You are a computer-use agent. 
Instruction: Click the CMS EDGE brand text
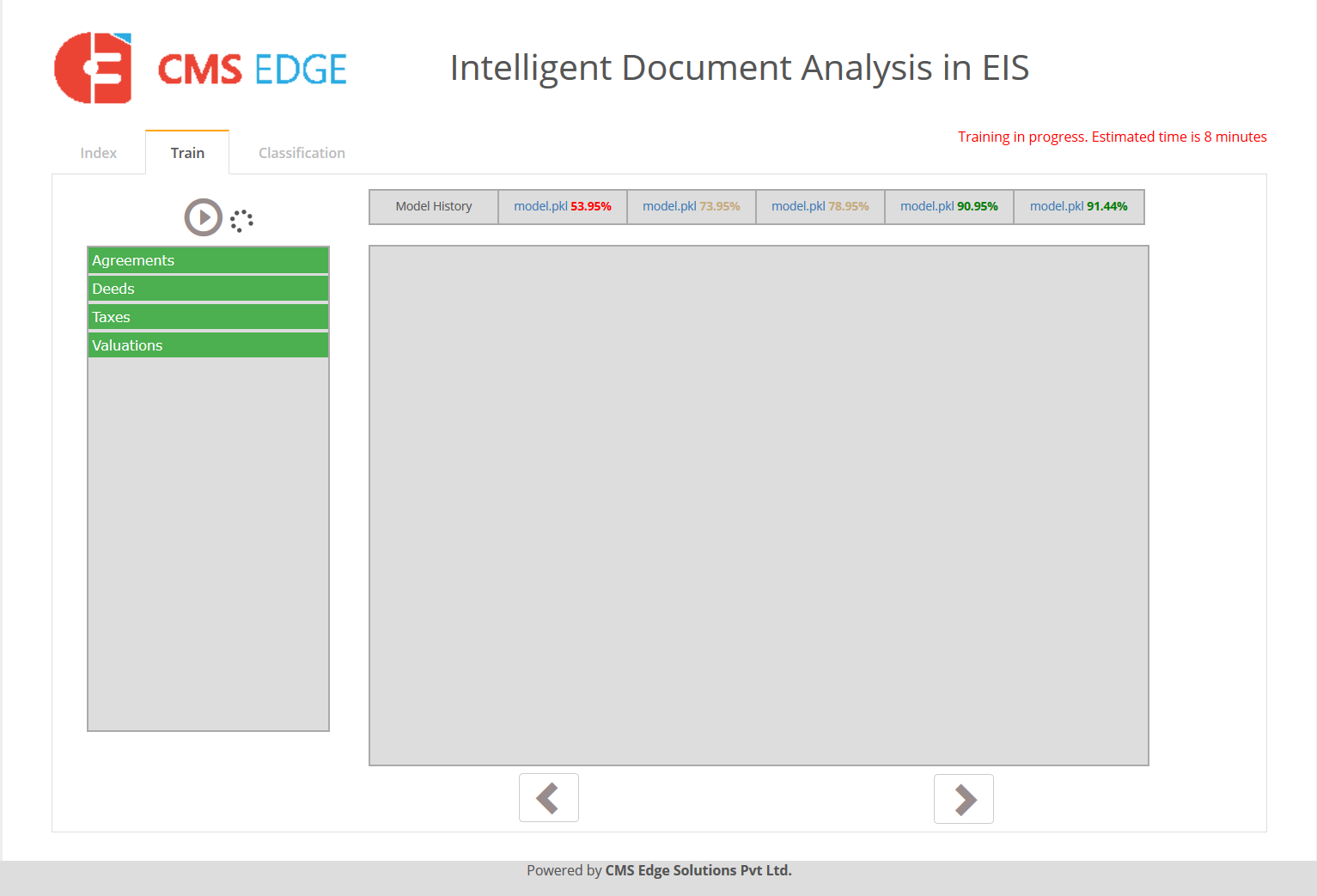pyautogui.click(x=253, y=70)
